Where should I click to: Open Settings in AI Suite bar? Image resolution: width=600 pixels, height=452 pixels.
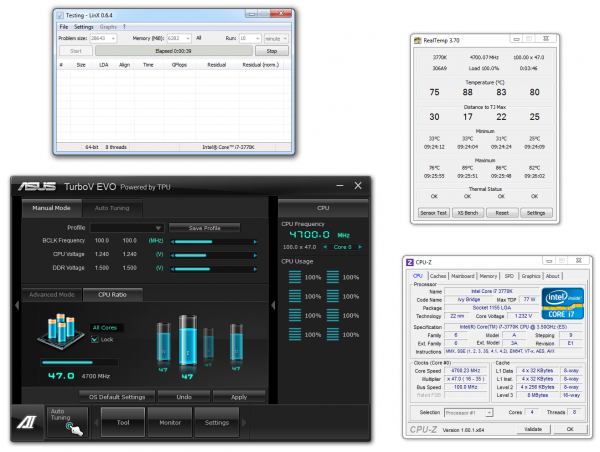[x=217, y=423]
